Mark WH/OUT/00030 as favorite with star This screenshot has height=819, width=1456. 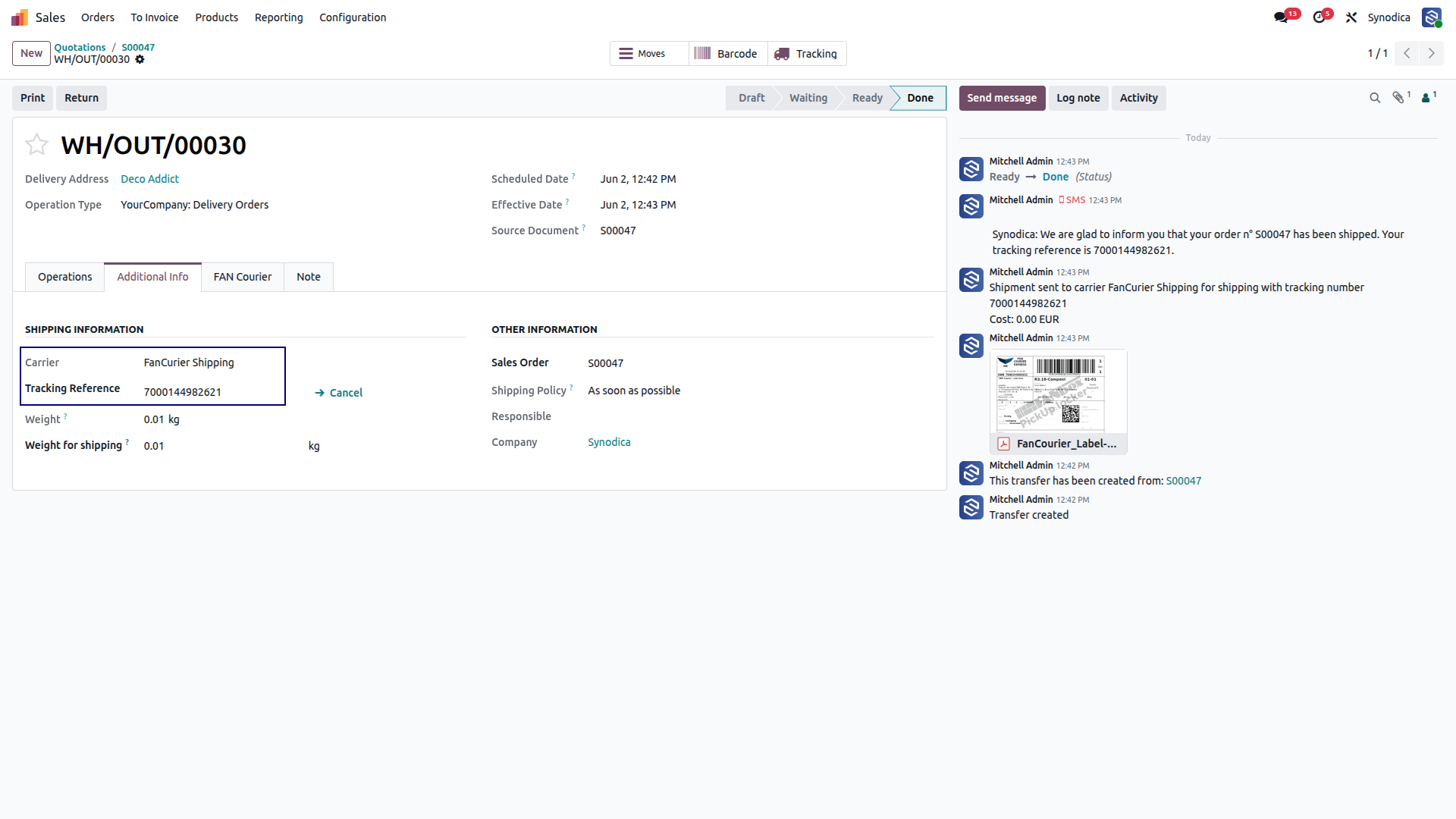(36, 144)
